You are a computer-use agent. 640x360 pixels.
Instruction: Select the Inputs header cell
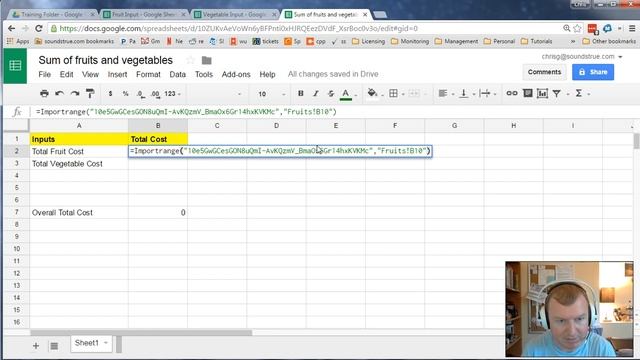point(79,139)
